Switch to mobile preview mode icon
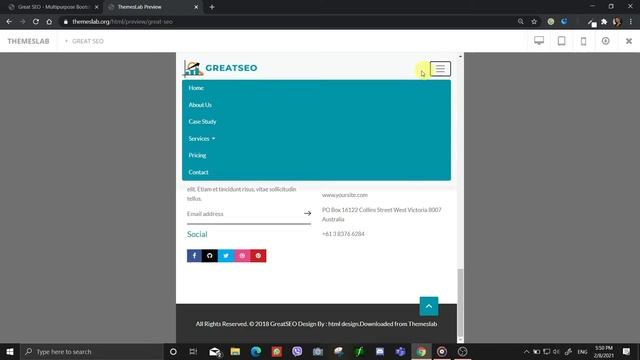The height and width of the screenshot is (360, 640). (584, 41)
